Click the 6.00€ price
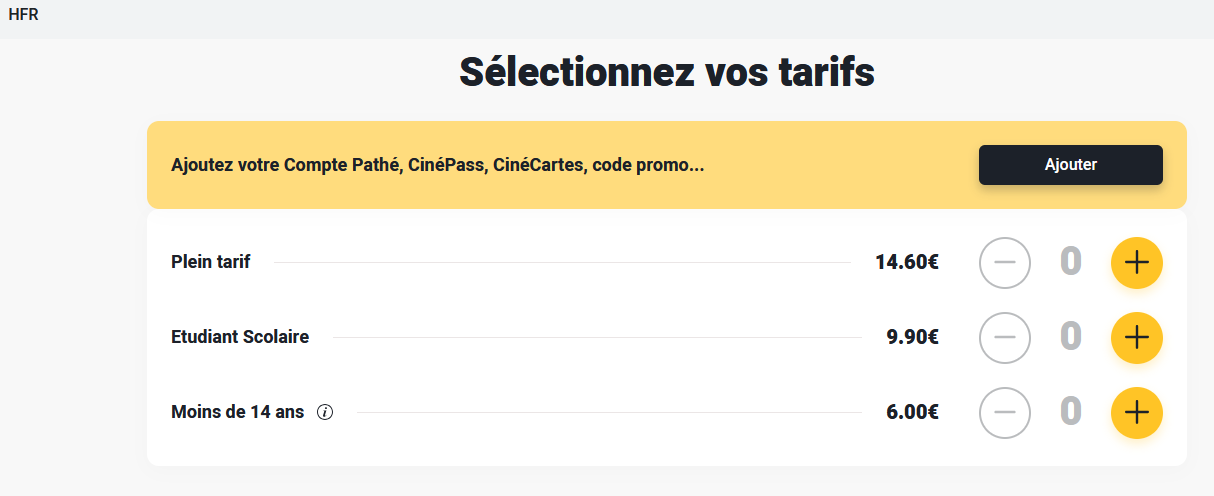1214x496 pixels. (912, 412)
